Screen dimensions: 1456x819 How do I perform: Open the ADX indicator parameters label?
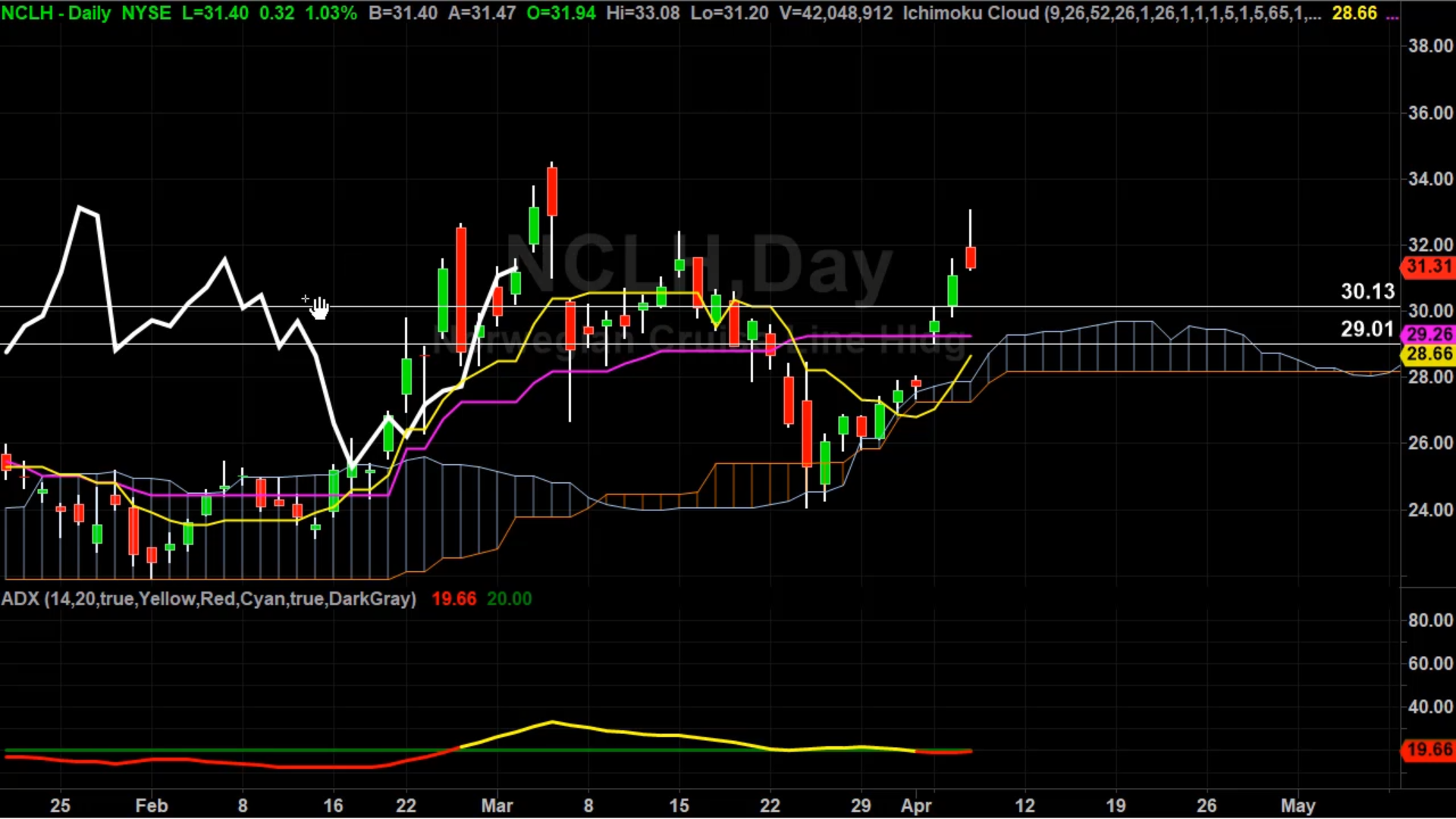(209, 598)
